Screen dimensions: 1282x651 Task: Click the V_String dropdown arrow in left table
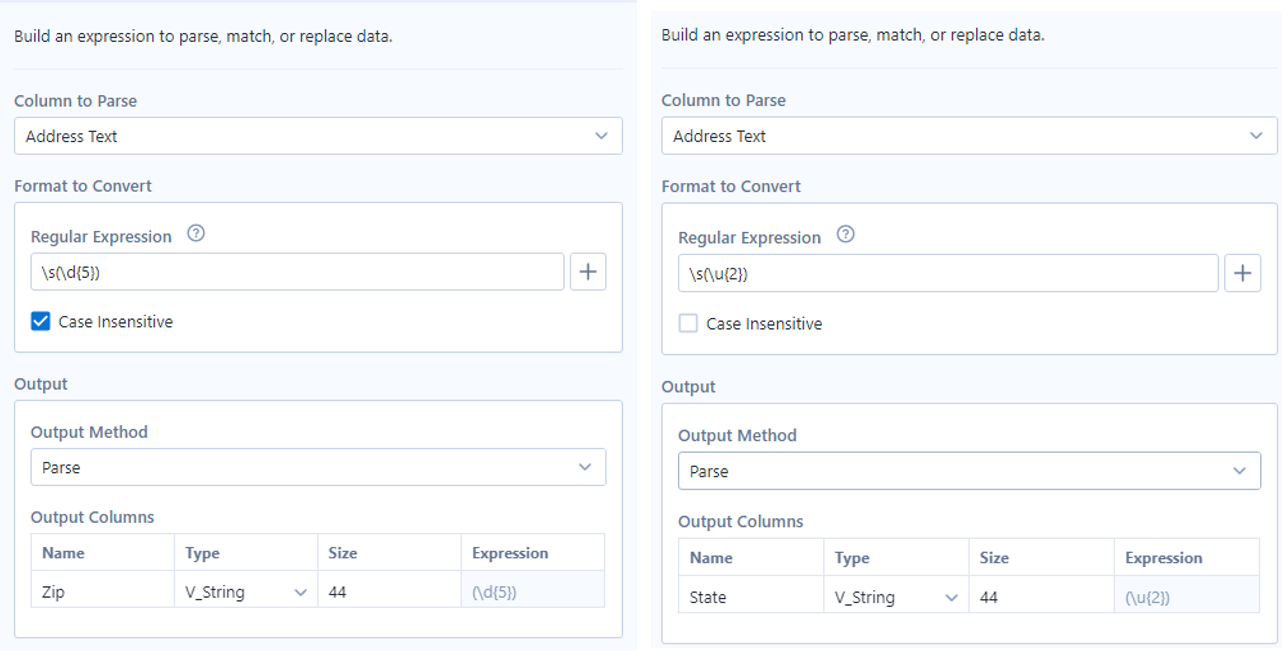coord(300,591)
